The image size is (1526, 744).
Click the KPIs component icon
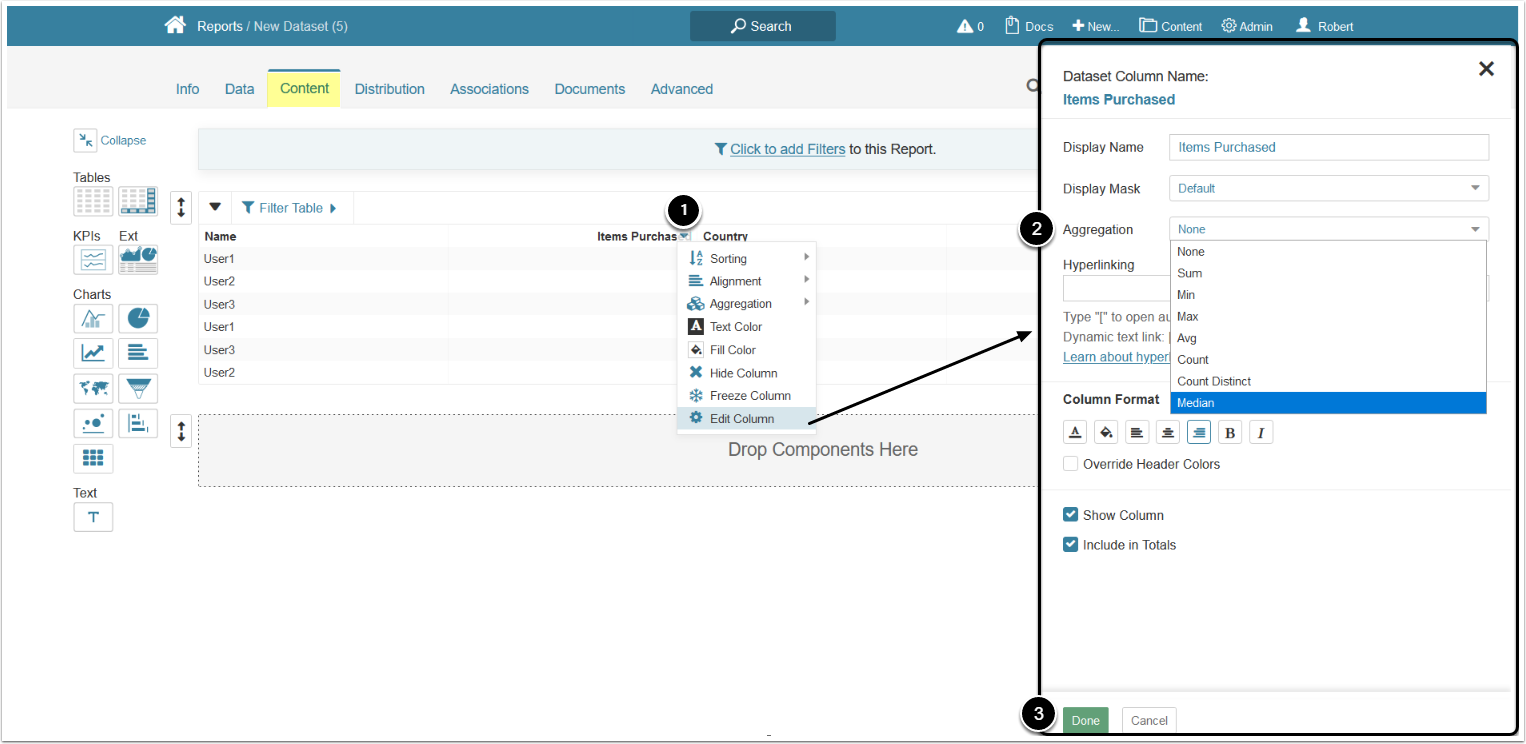93,260
